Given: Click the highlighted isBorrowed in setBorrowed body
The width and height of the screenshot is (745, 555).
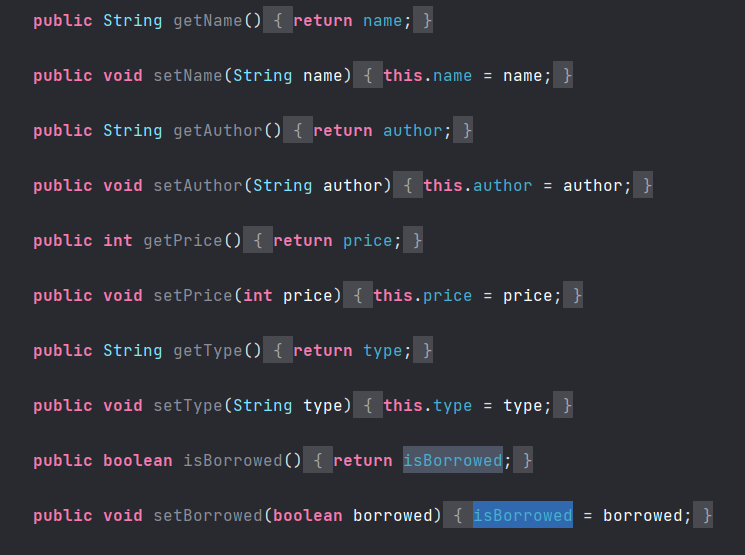Looking at the screenshot, I should point(523,516).
